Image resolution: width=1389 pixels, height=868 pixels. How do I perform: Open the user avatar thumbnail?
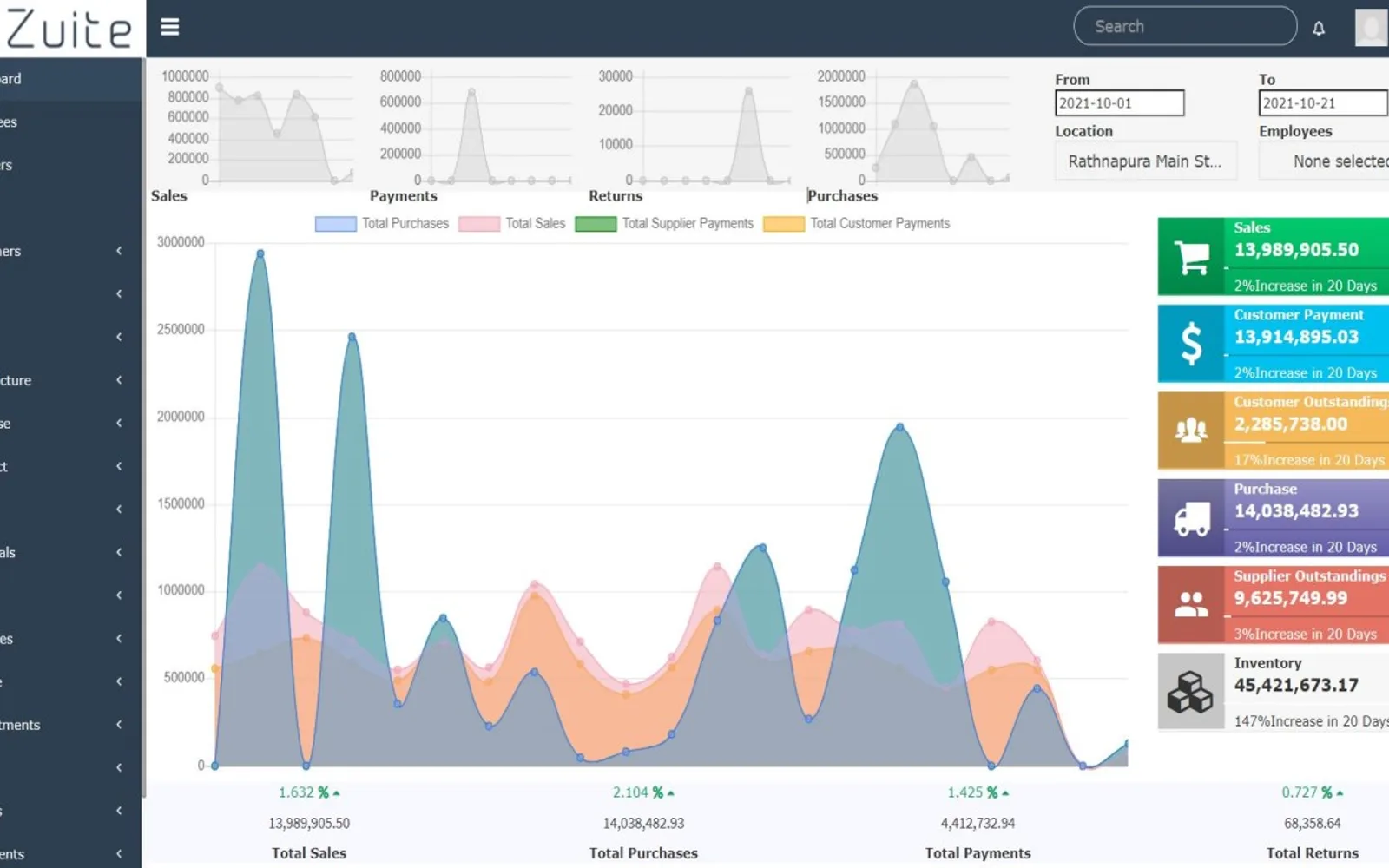click(x=1372, y=28)
